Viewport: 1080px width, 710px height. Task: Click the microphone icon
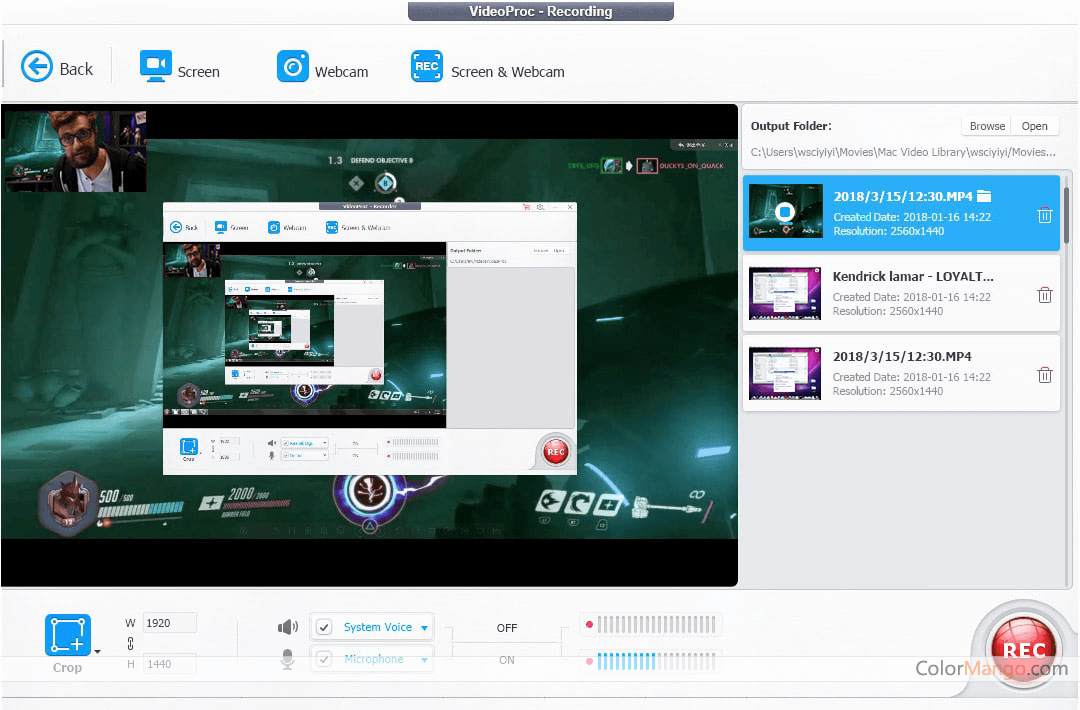pyautogui.click(x=288, y=659)
